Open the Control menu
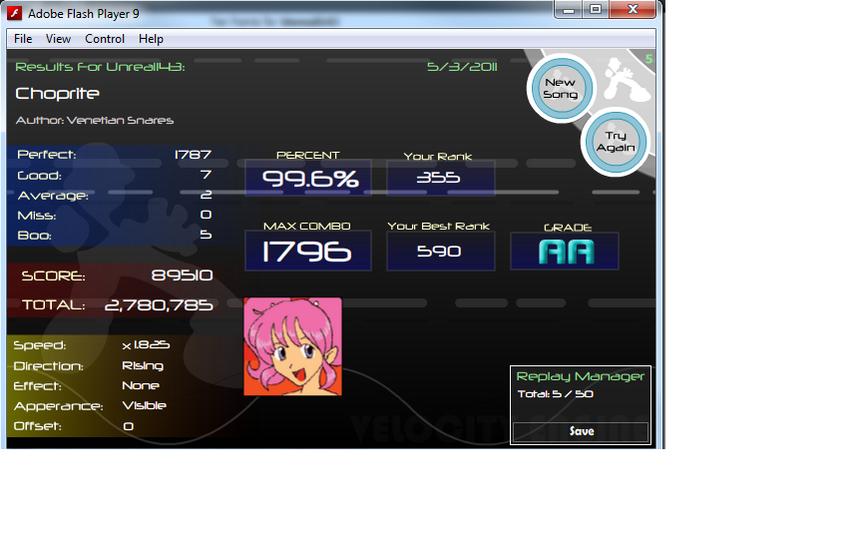Screen dimensions: 862x539 [x=104, y=39]
